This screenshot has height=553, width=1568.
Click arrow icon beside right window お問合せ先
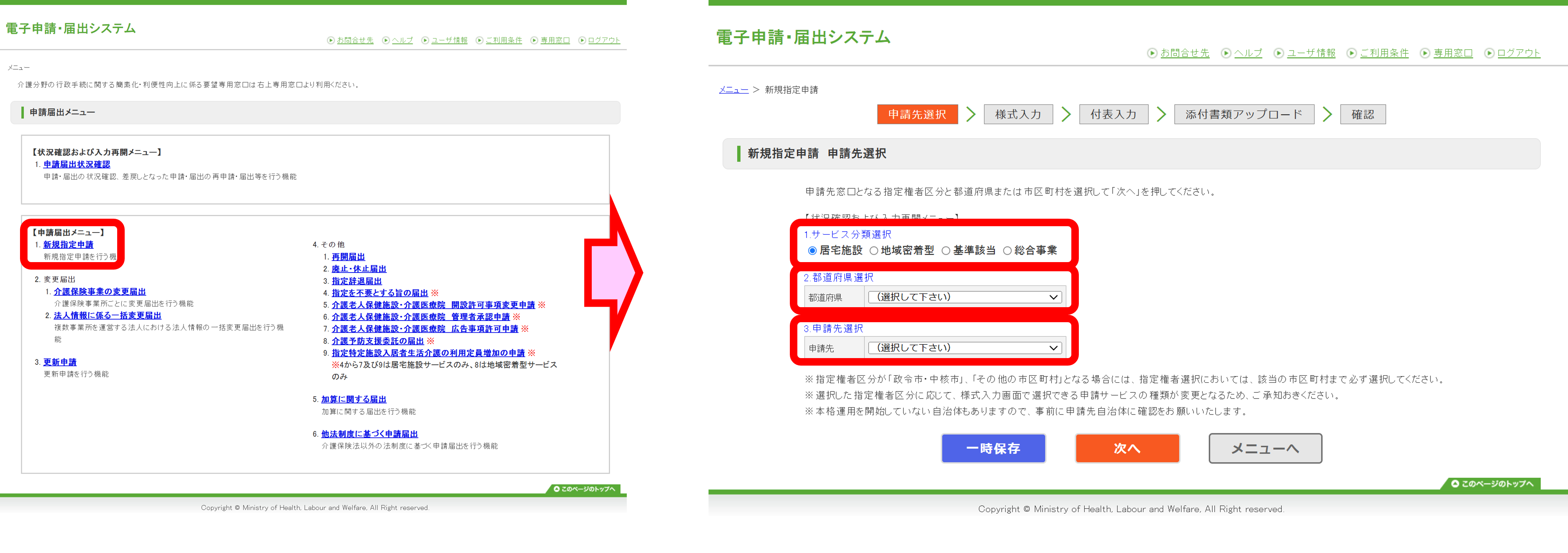click(x=1152, y=53)
